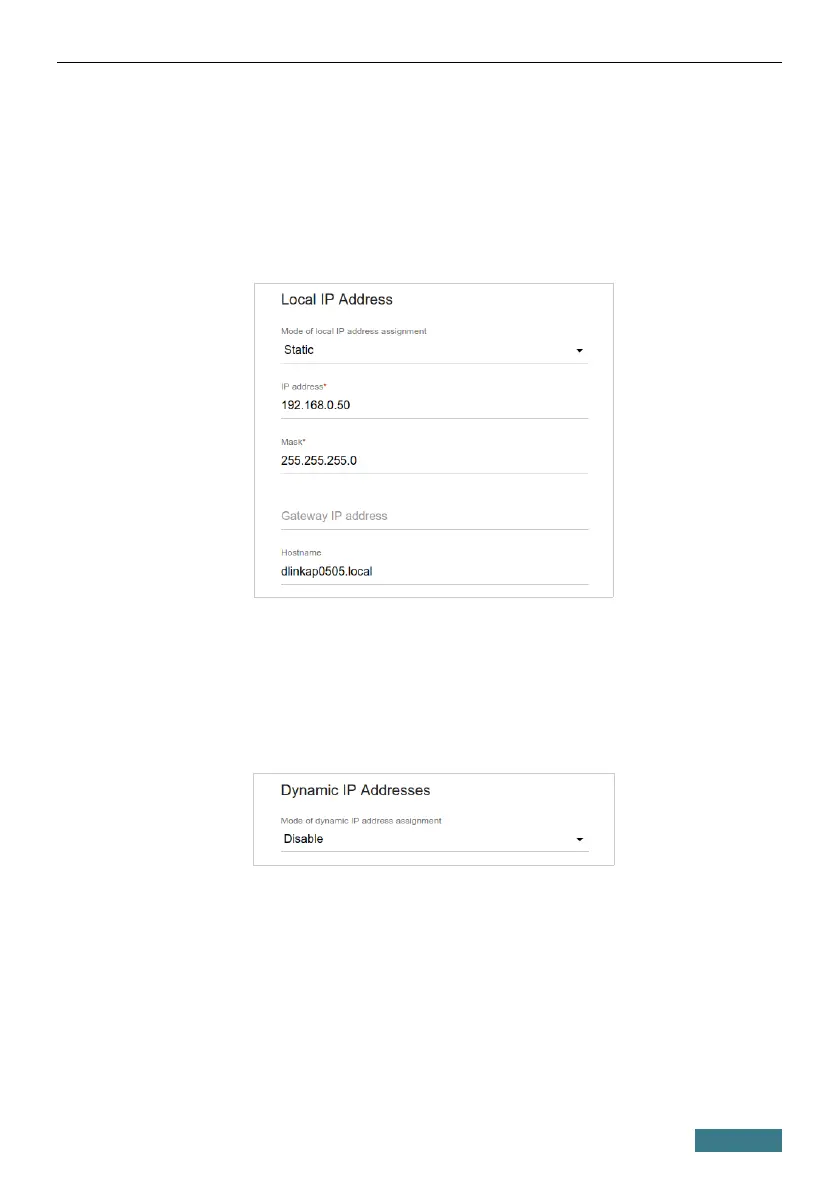Select the 'Disable' text in the dynamic selector
This screenshot has width=840, height=1190.
(x=303, y=839)
